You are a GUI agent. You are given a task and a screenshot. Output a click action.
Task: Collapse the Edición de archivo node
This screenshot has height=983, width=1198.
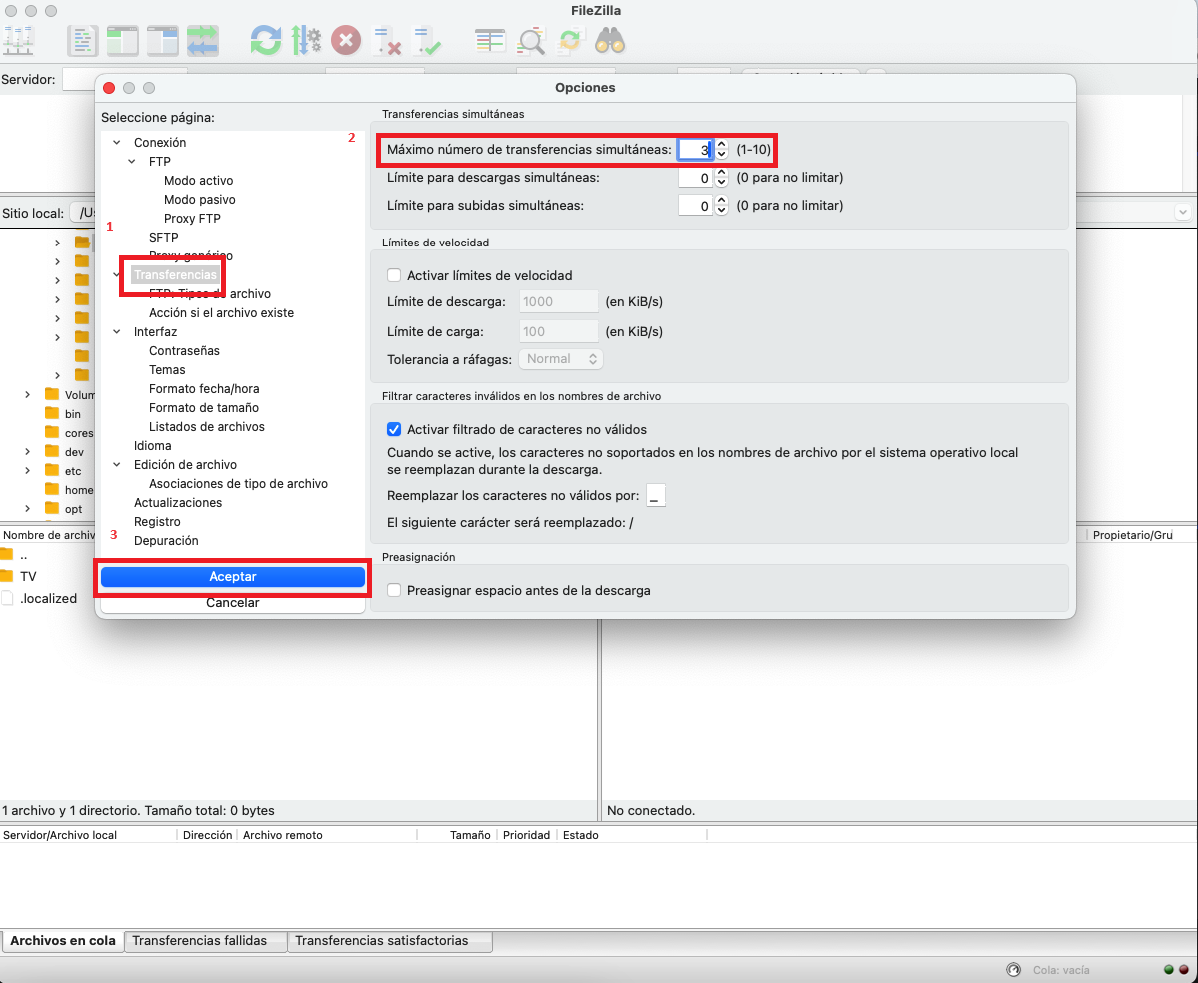click(117, 464)
